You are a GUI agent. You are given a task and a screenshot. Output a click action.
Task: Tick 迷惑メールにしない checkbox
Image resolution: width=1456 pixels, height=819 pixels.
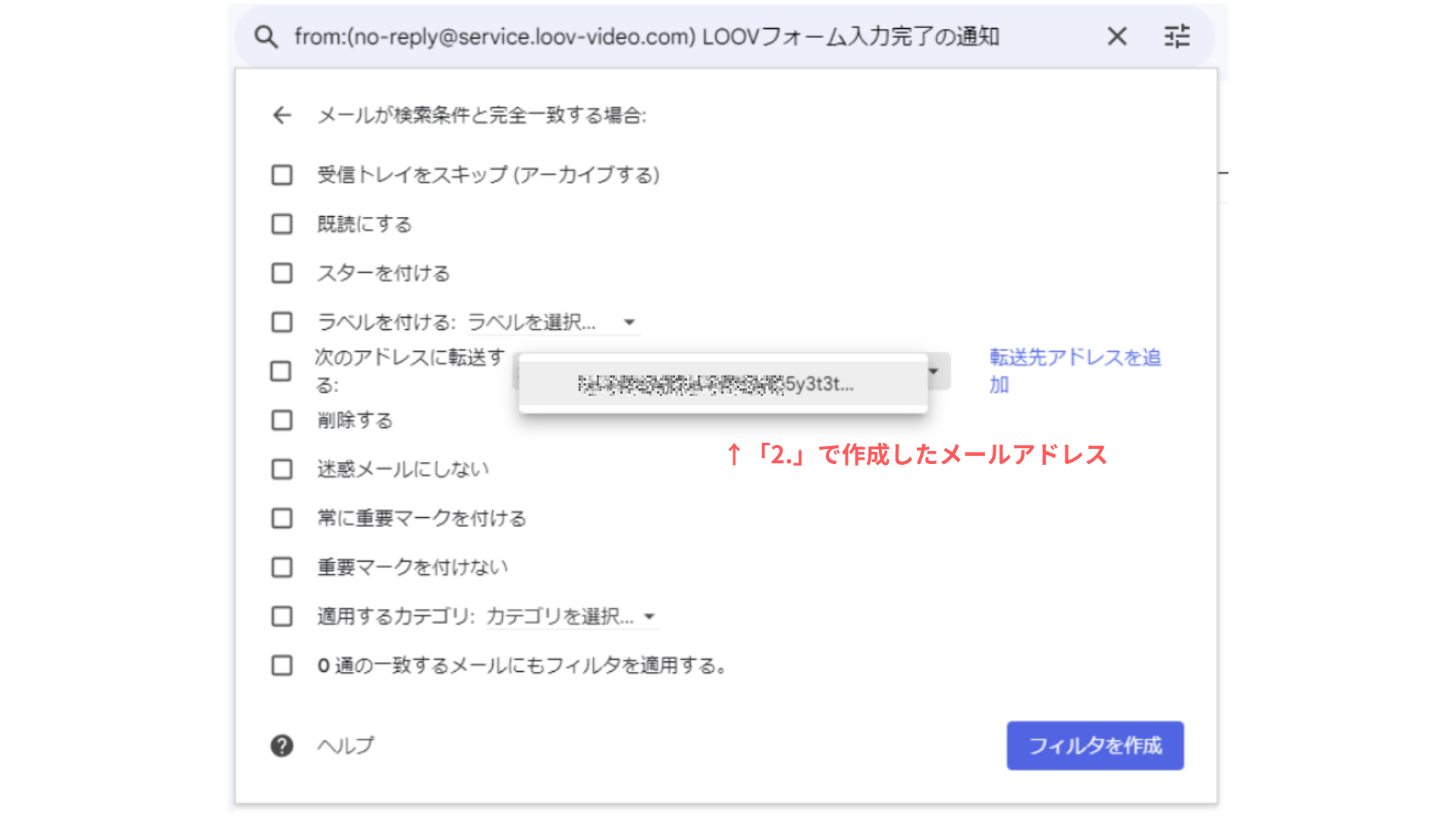(282, 469)
